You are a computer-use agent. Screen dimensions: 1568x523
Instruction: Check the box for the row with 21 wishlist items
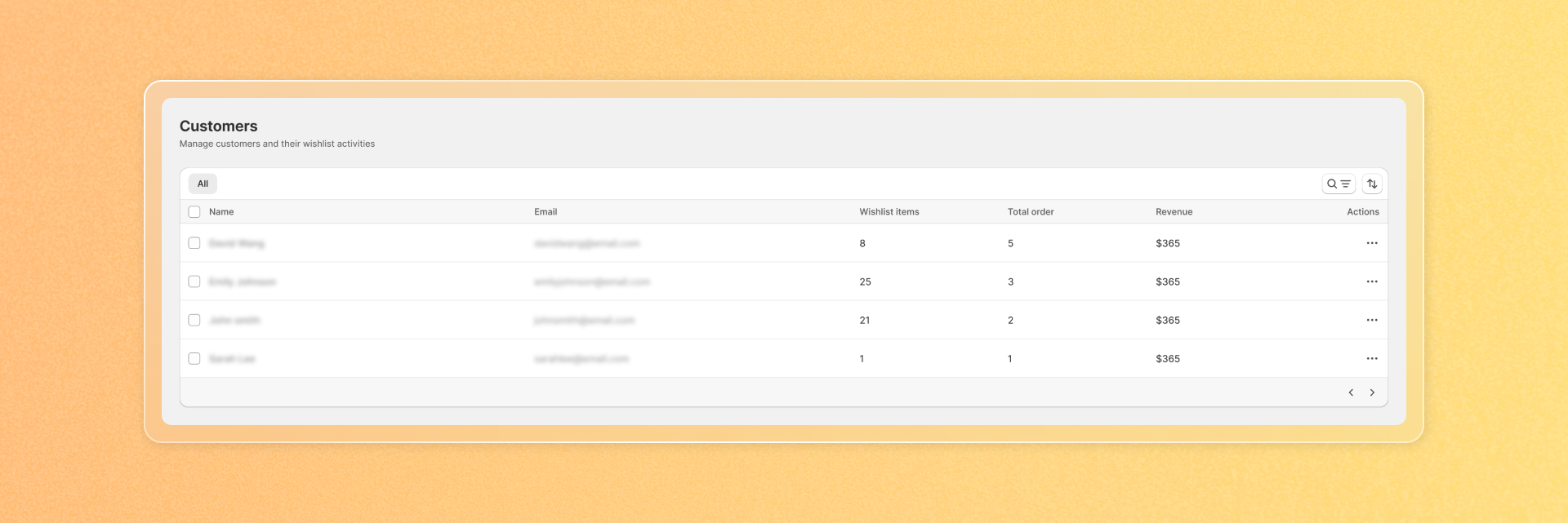(x=194, y=320)
